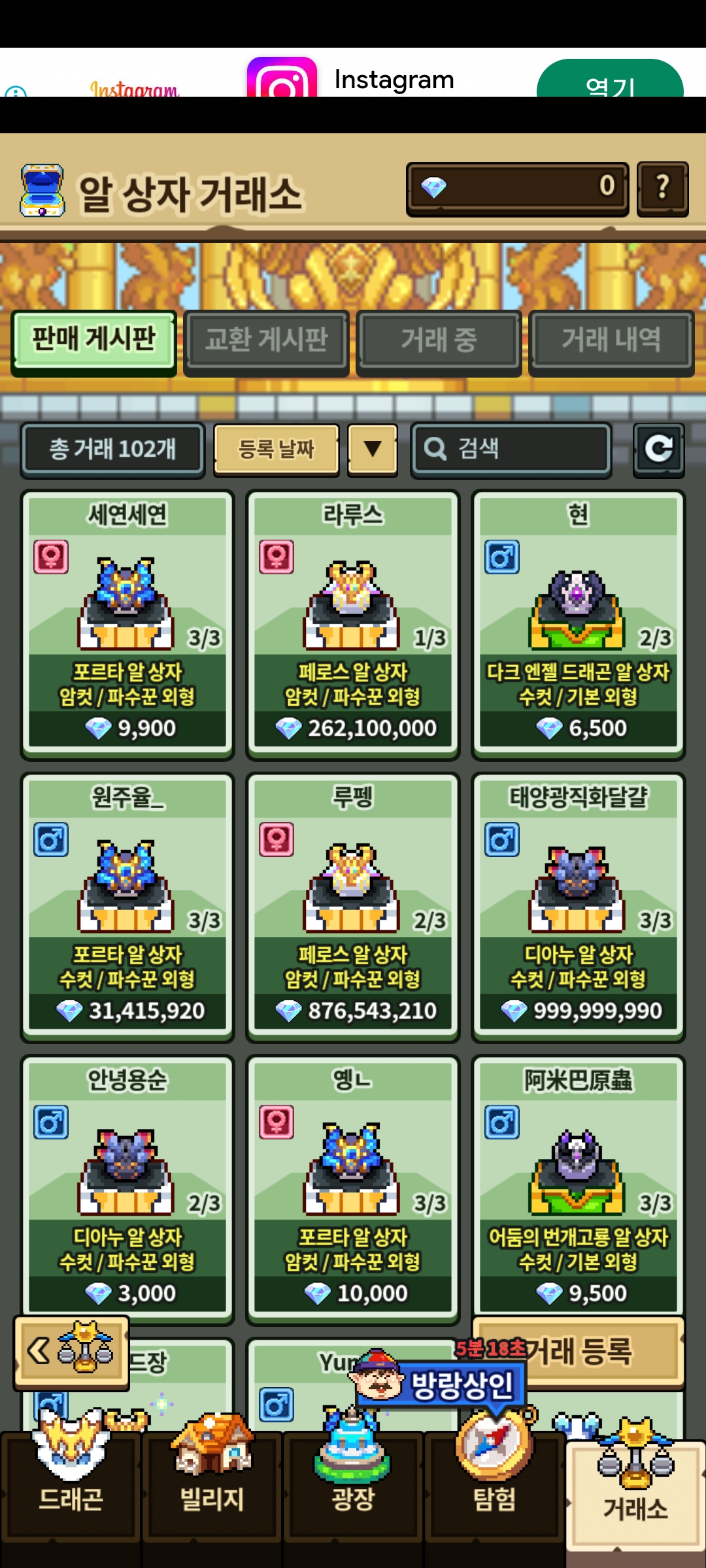Tap the 거래 등록 button
The height and width of the screenshot is (1568, 706).
(x=578, y=1351)
